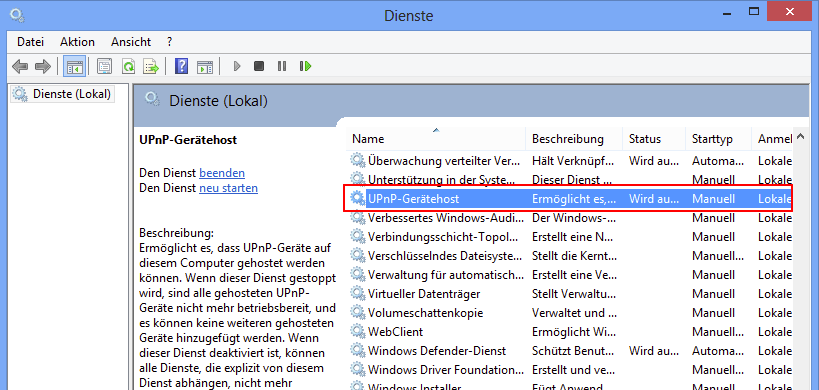
Task: Select the Windows Driver Foundation... service
Action: pos(446,370)
